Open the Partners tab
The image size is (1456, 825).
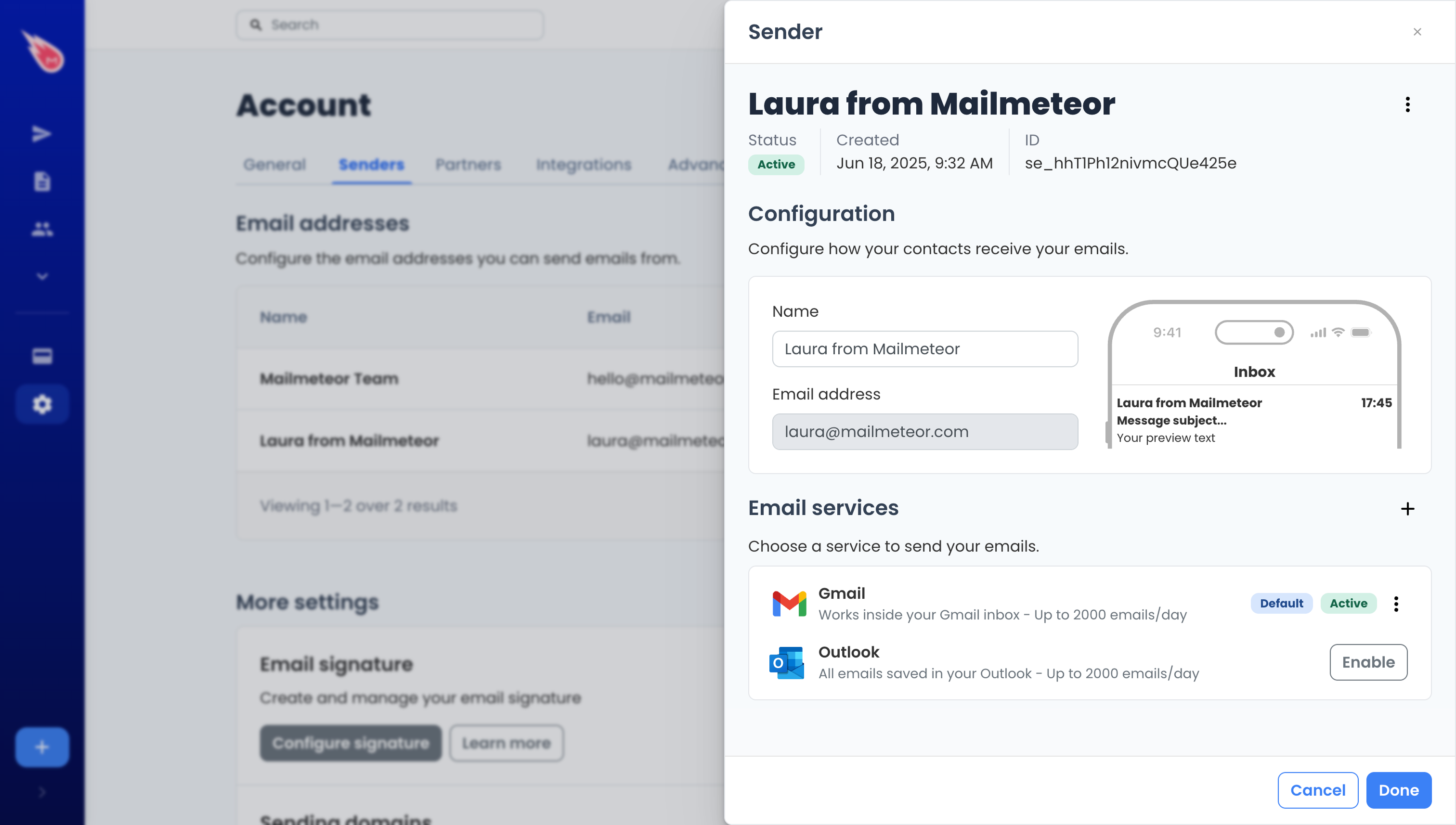468,164
